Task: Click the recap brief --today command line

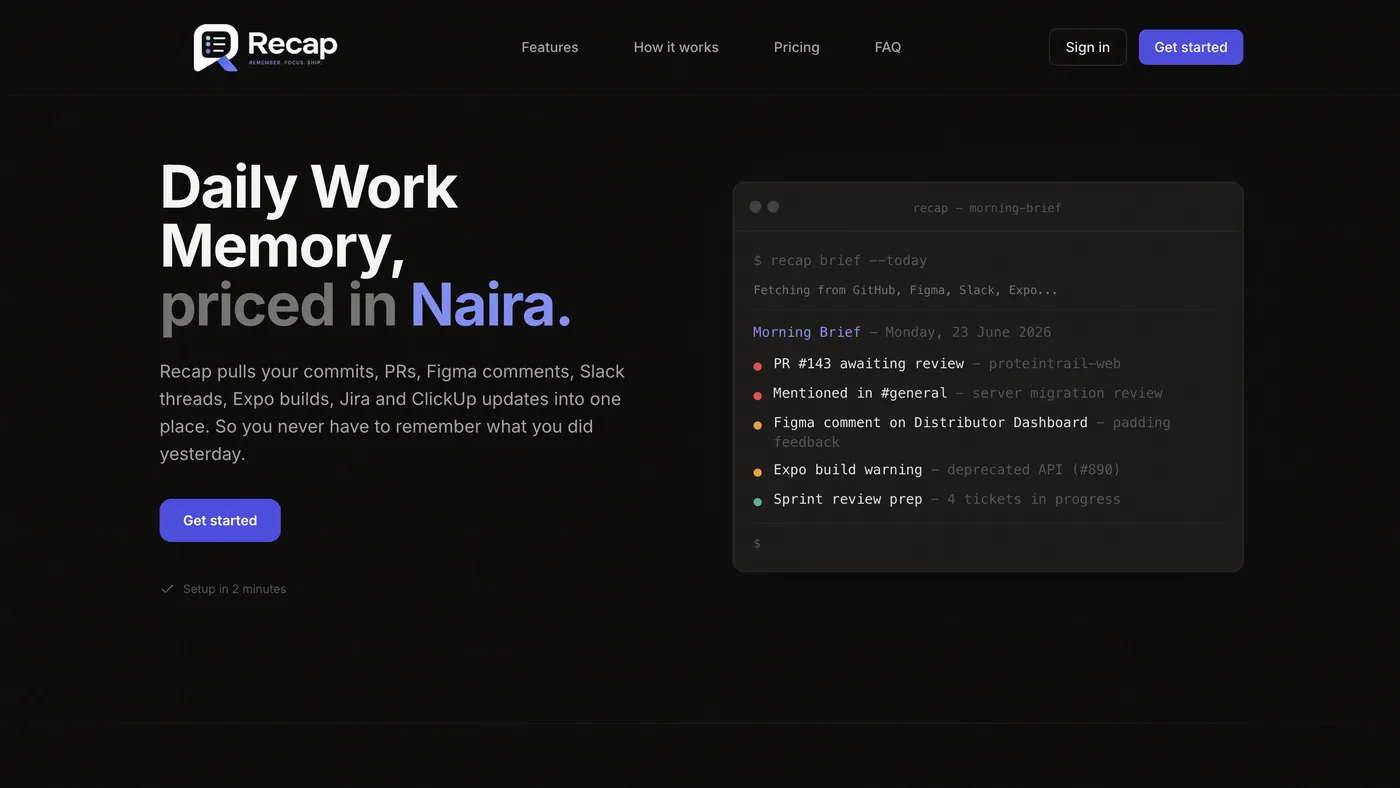Action: (x=840, y=260)
